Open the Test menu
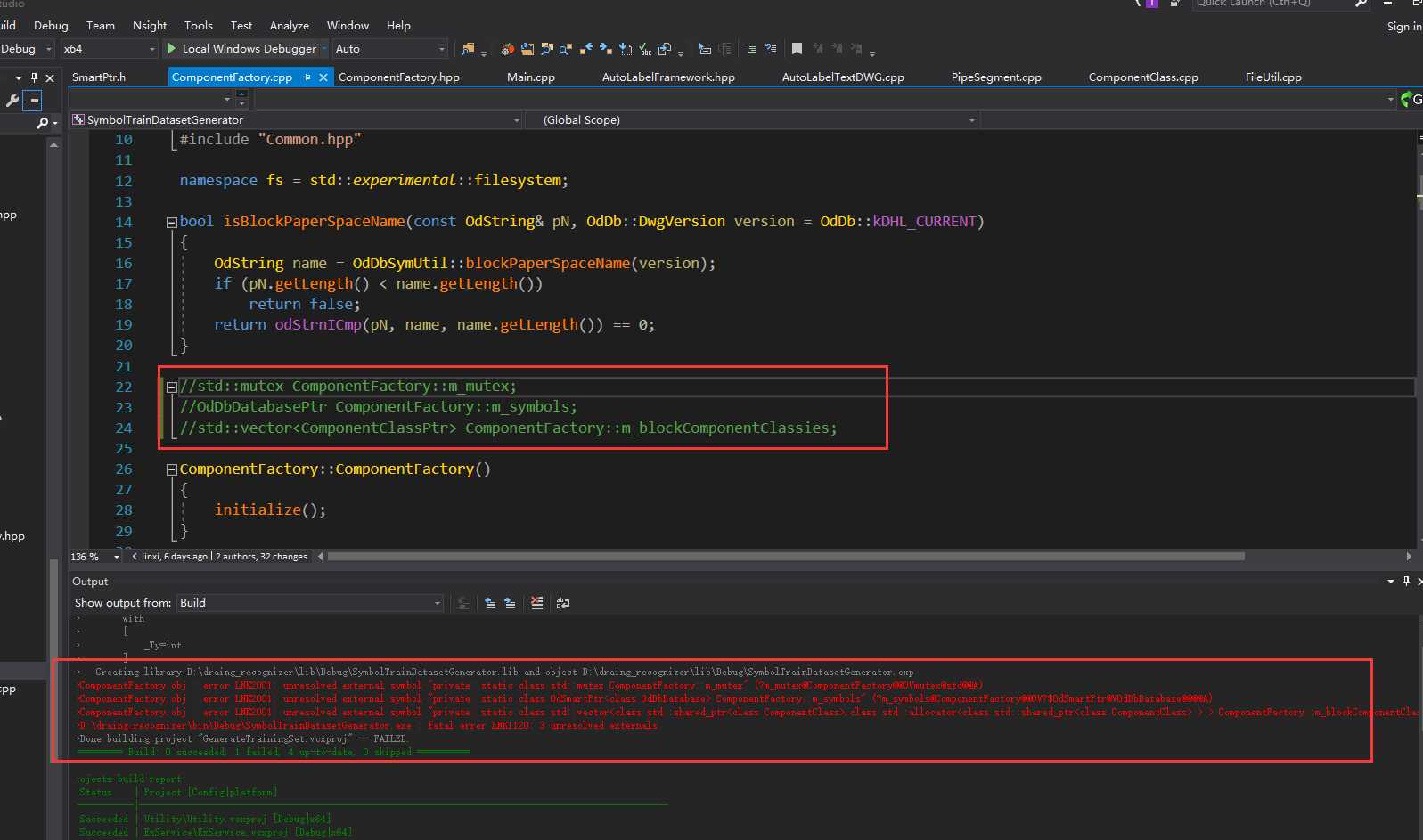The height and width of the screenshot is (840, 1423). [x=241, y=26]
